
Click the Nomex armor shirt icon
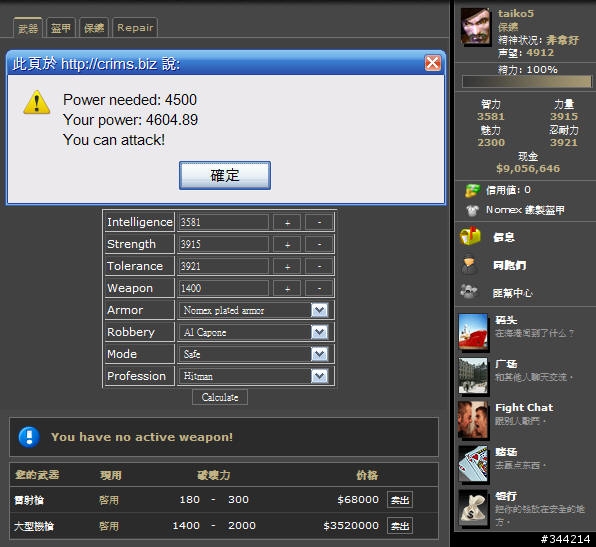click(472, 210)
